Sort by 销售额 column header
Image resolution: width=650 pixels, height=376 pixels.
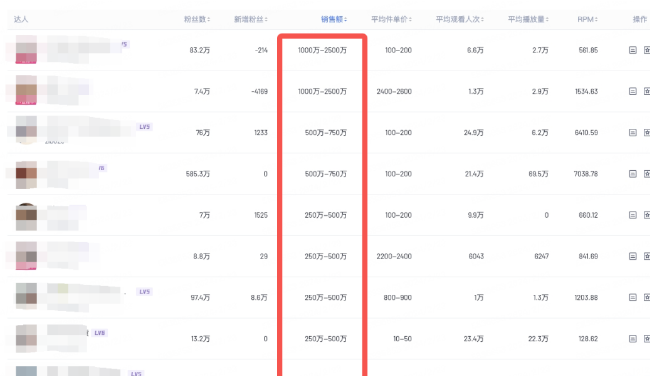[334, 19]
